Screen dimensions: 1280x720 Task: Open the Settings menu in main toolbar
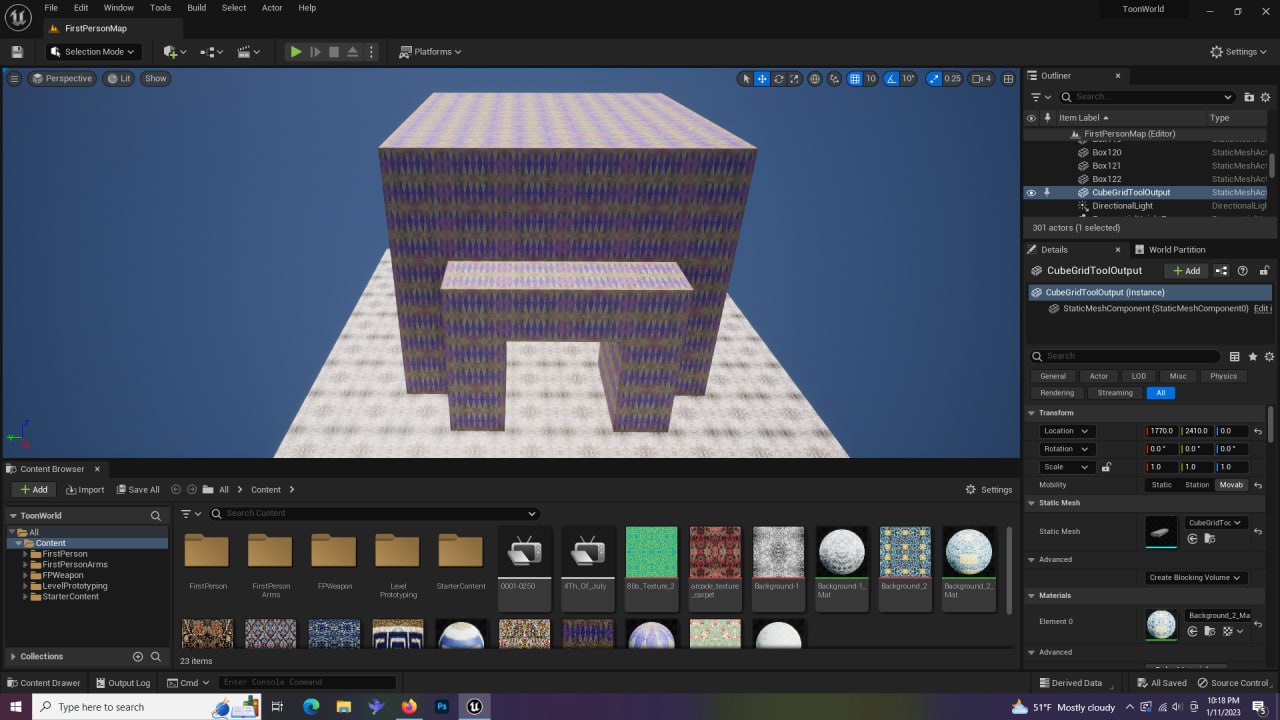1238,52
